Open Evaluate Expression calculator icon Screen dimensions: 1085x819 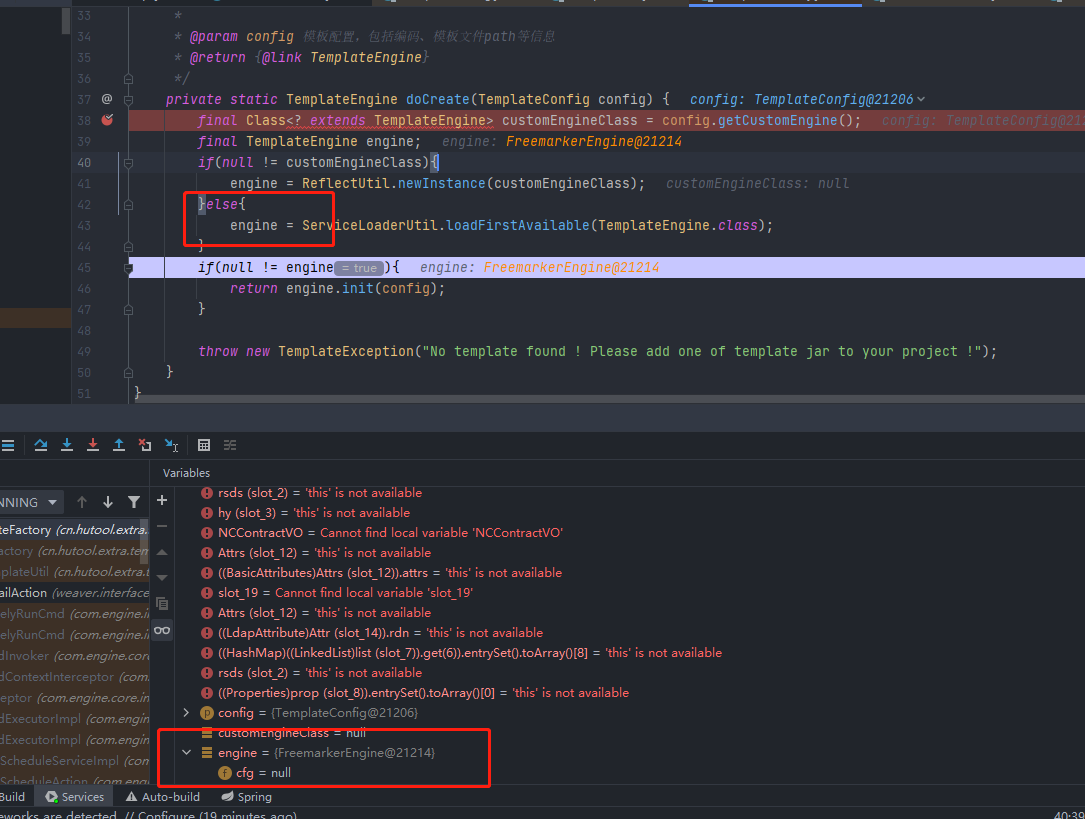[203, 445]
